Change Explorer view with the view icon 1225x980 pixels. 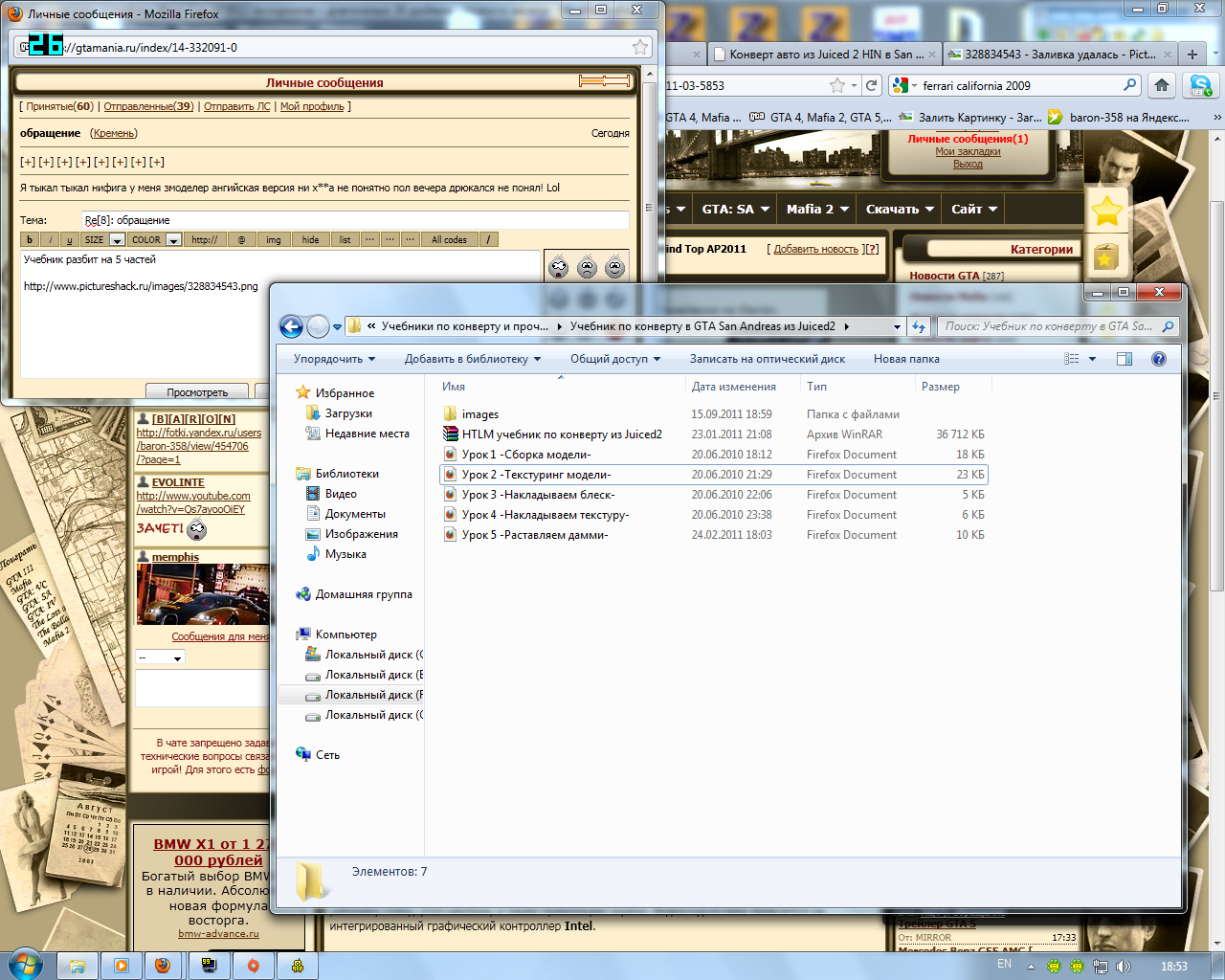tap(1072, 359)
